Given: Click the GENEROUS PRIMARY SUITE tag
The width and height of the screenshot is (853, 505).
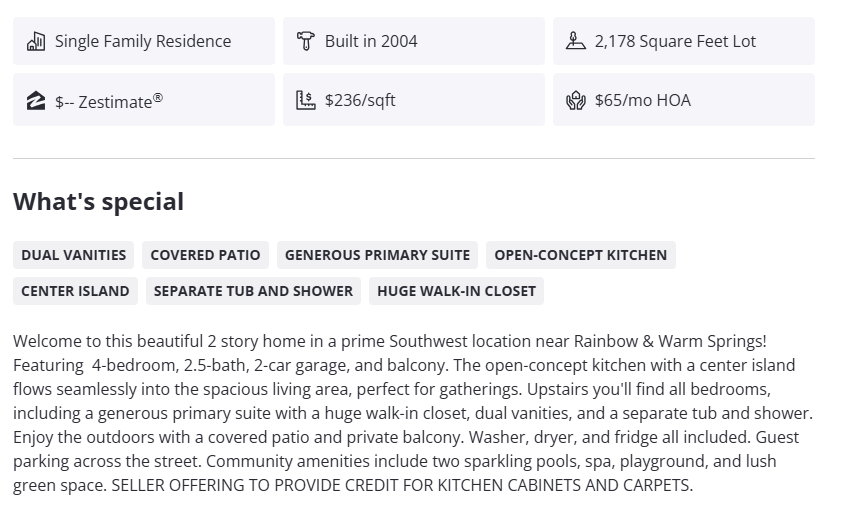Looking at the screenshot, I should coord(377,255).
